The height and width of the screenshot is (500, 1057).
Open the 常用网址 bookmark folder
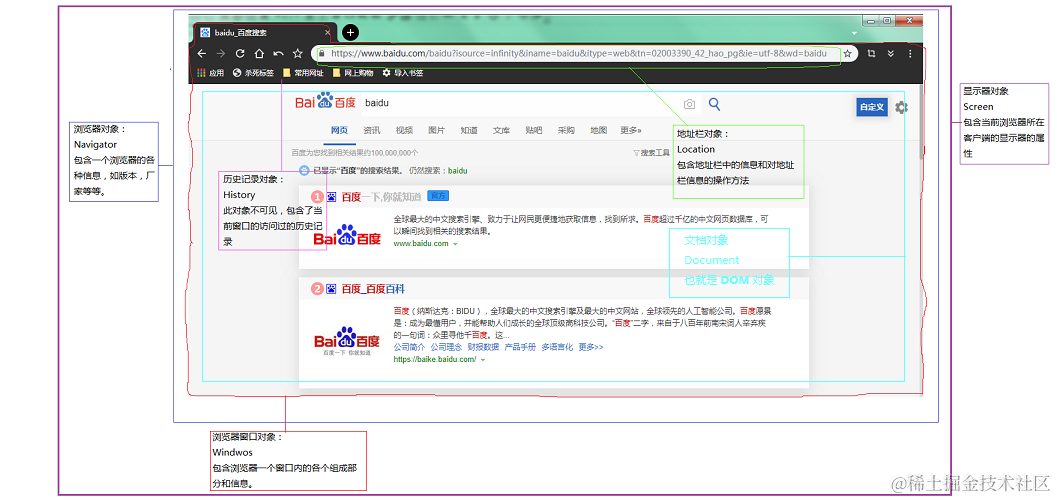(303, 73)
